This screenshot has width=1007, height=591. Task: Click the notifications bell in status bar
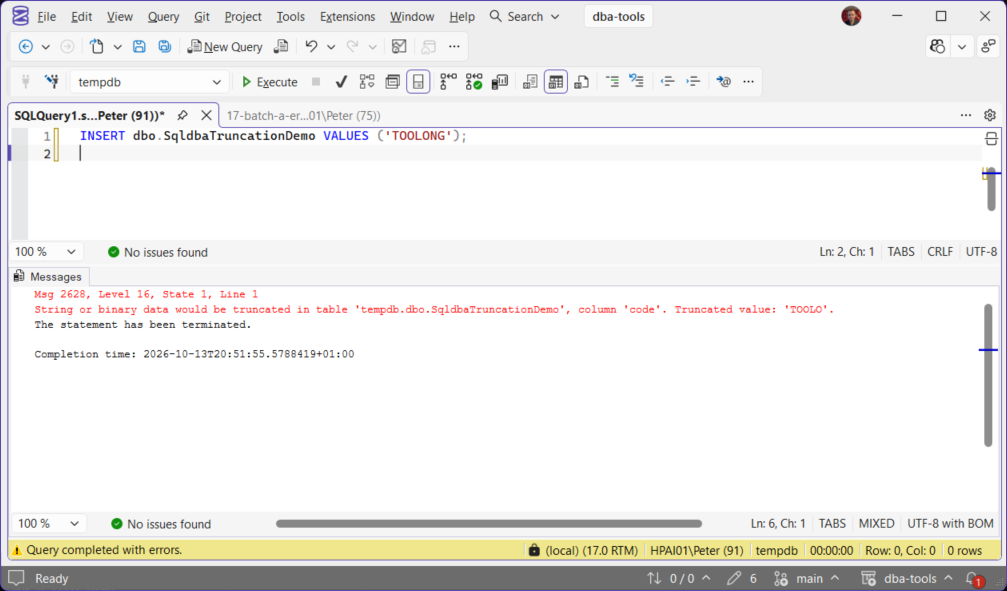(x=972, y=579)
